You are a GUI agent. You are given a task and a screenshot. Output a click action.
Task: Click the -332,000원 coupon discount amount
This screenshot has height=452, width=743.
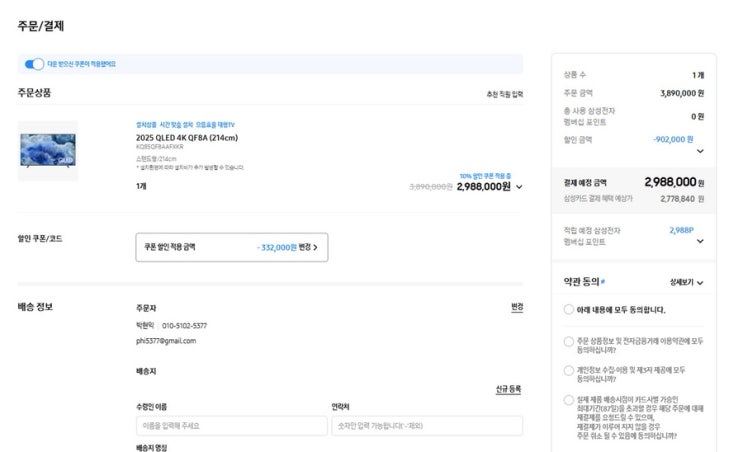[276, 246]
